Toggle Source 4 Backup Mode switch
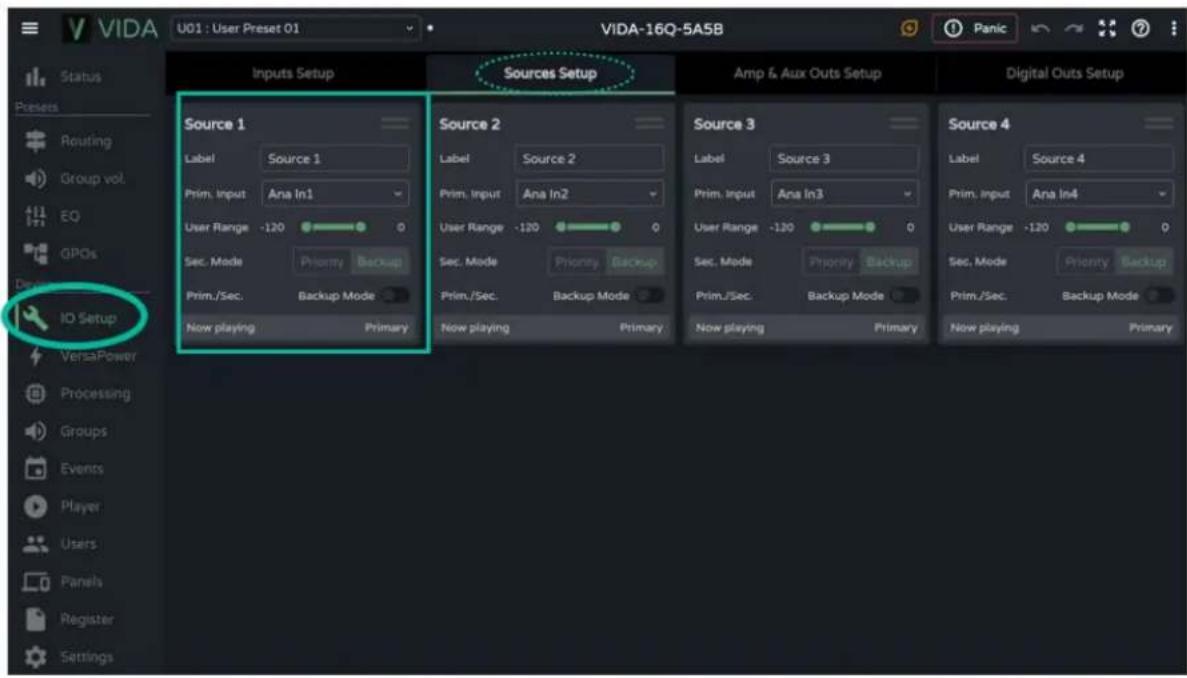This screenshot has height=678, width=1187. point(1159,295)
